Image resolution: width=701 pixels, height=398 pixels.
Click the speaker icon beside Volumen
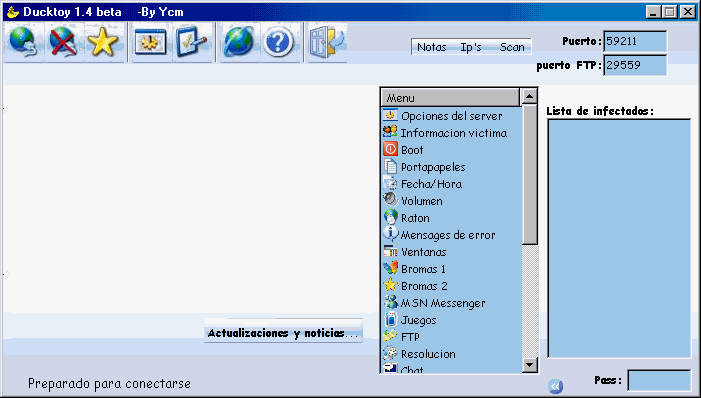pos(390,200)
